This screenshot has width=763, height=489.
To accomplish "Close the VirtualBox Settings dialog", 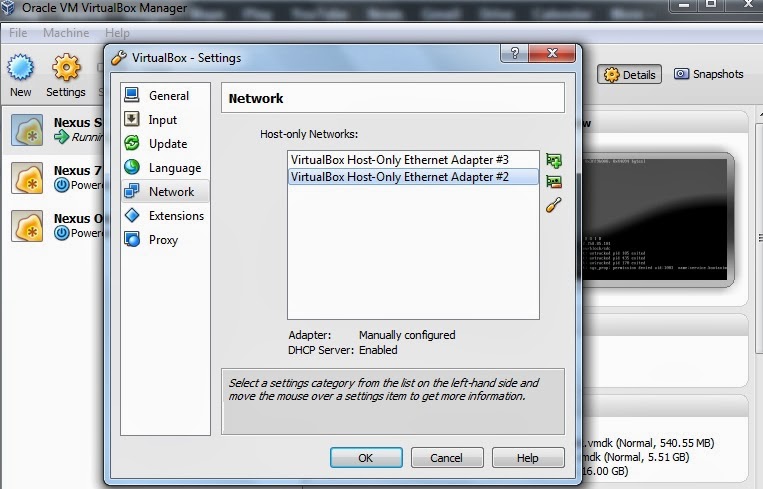I will (x=552, y=53).
